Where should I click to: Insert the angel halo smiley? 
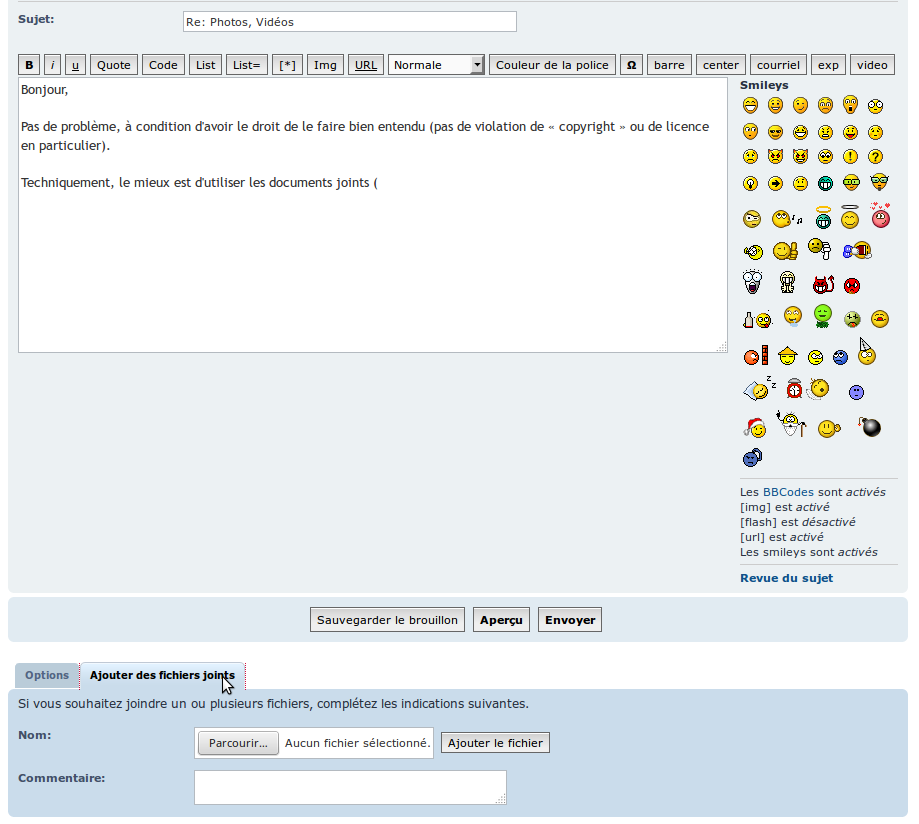coord(849,216)
